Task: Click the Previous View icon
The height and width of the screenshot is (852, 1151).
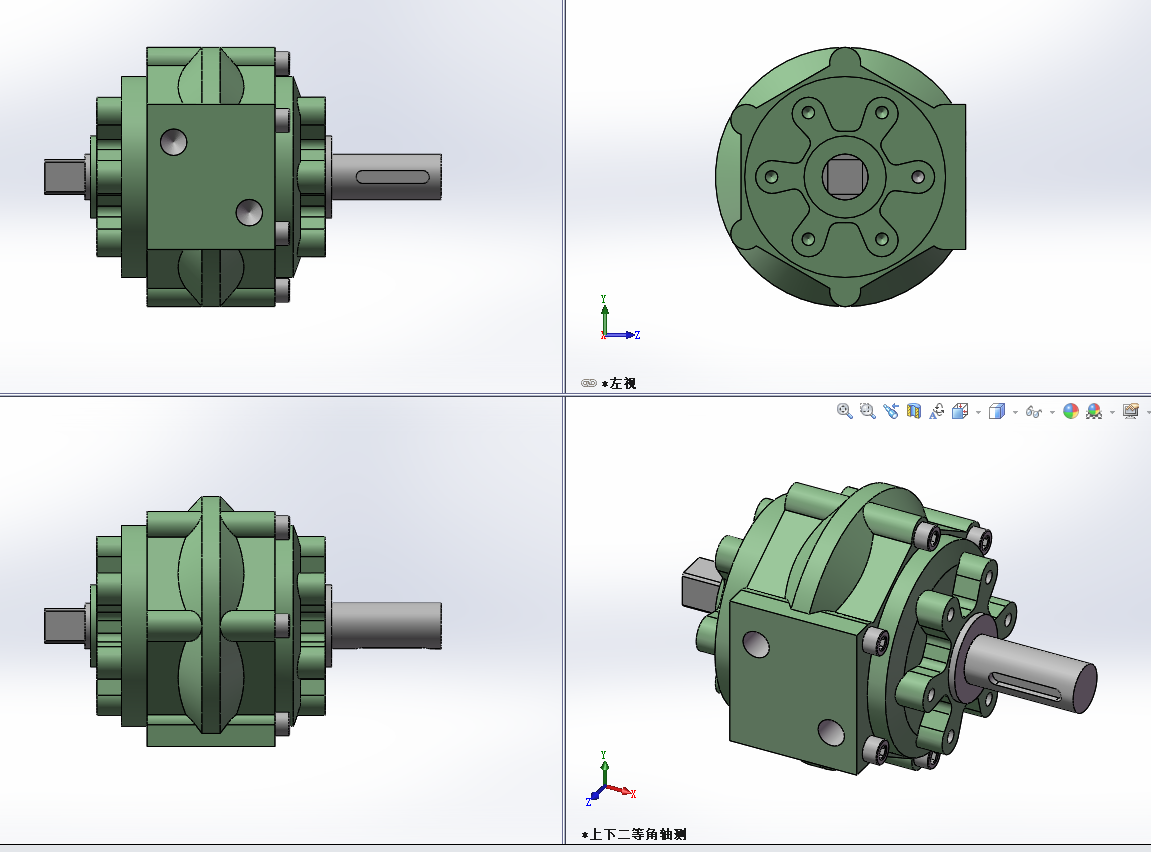Action: (x=890, y=411)
